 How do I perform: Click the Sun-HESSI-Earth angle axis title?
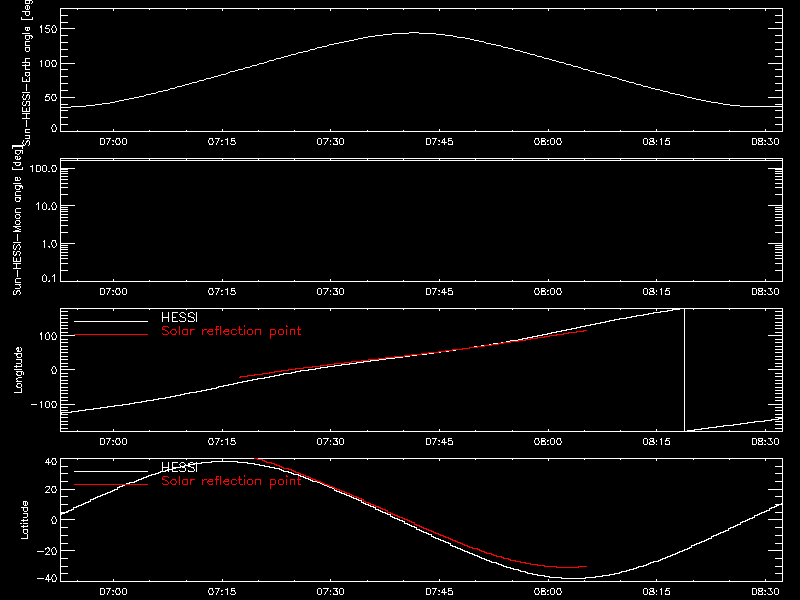[x=27, y=73]
